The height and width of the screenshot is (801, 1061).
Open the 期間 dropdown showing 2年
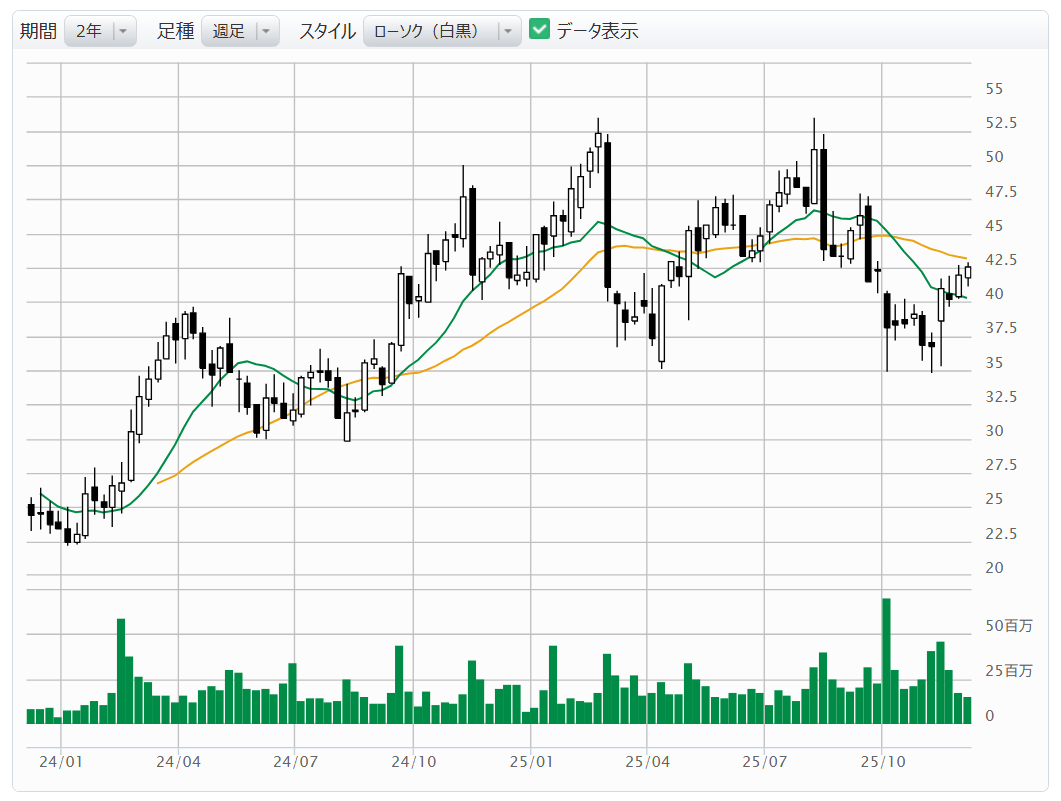(99, 31)
